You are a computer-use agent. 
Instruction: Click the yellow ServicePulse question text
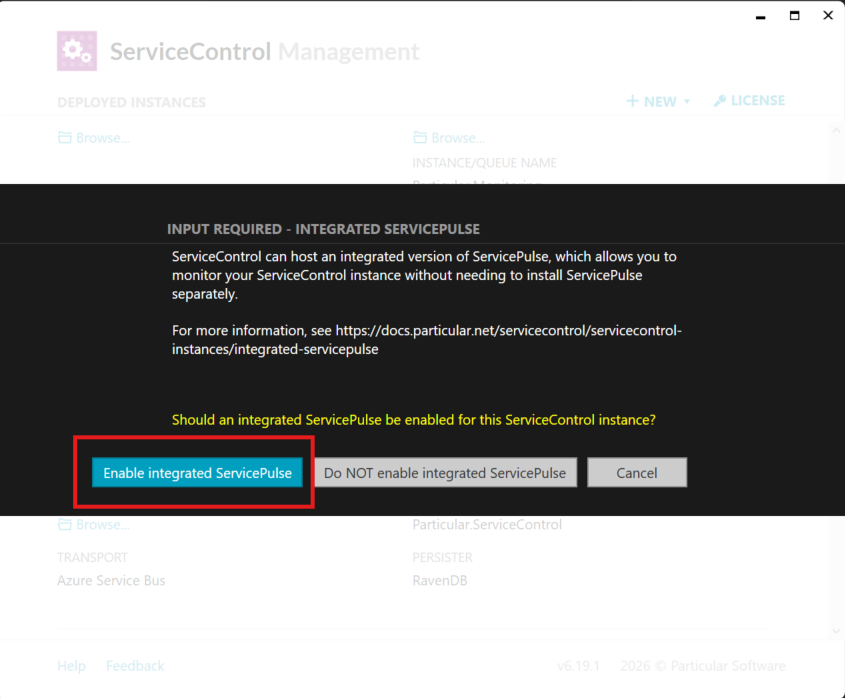point(413,420)
